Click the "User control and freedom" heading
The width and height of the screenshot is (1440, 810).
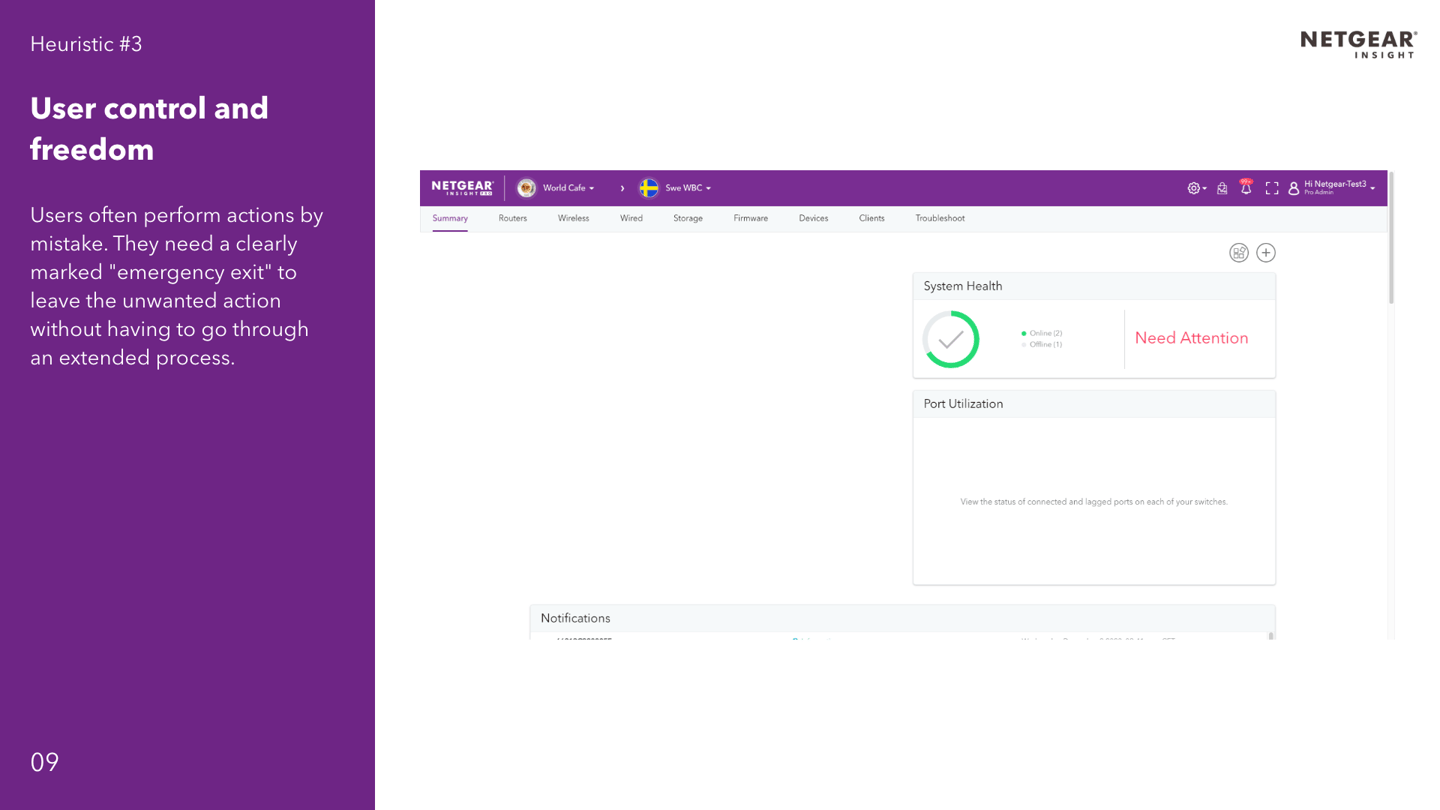tap(150, 129)
